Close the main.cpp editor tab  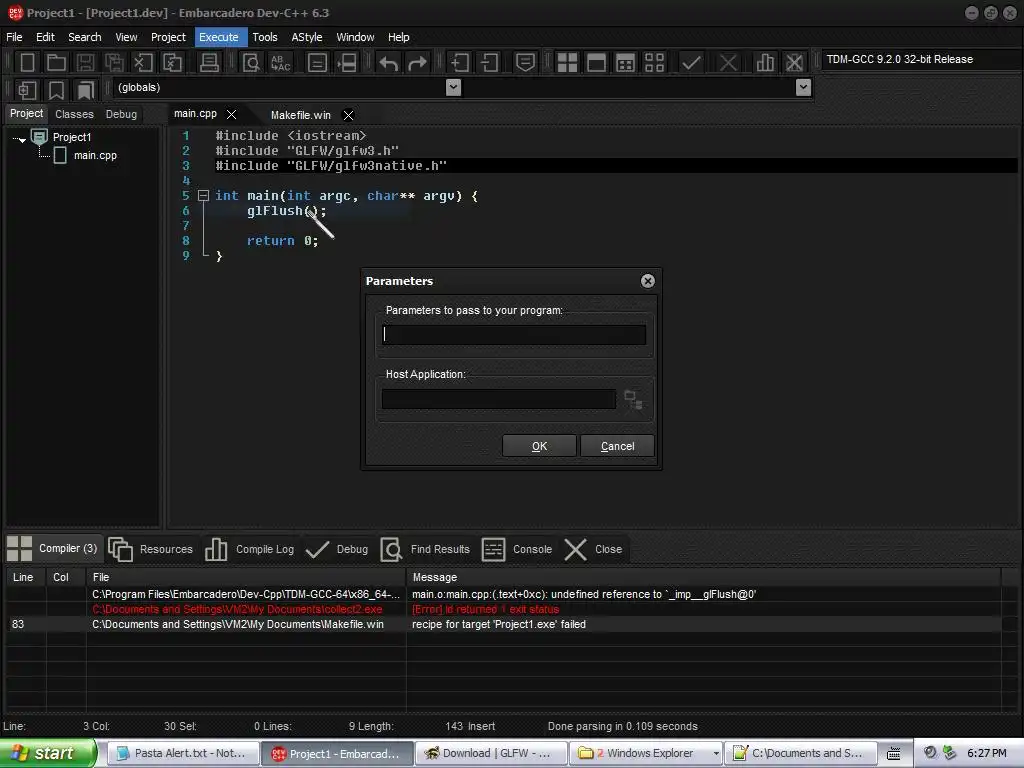pos(231,114)
